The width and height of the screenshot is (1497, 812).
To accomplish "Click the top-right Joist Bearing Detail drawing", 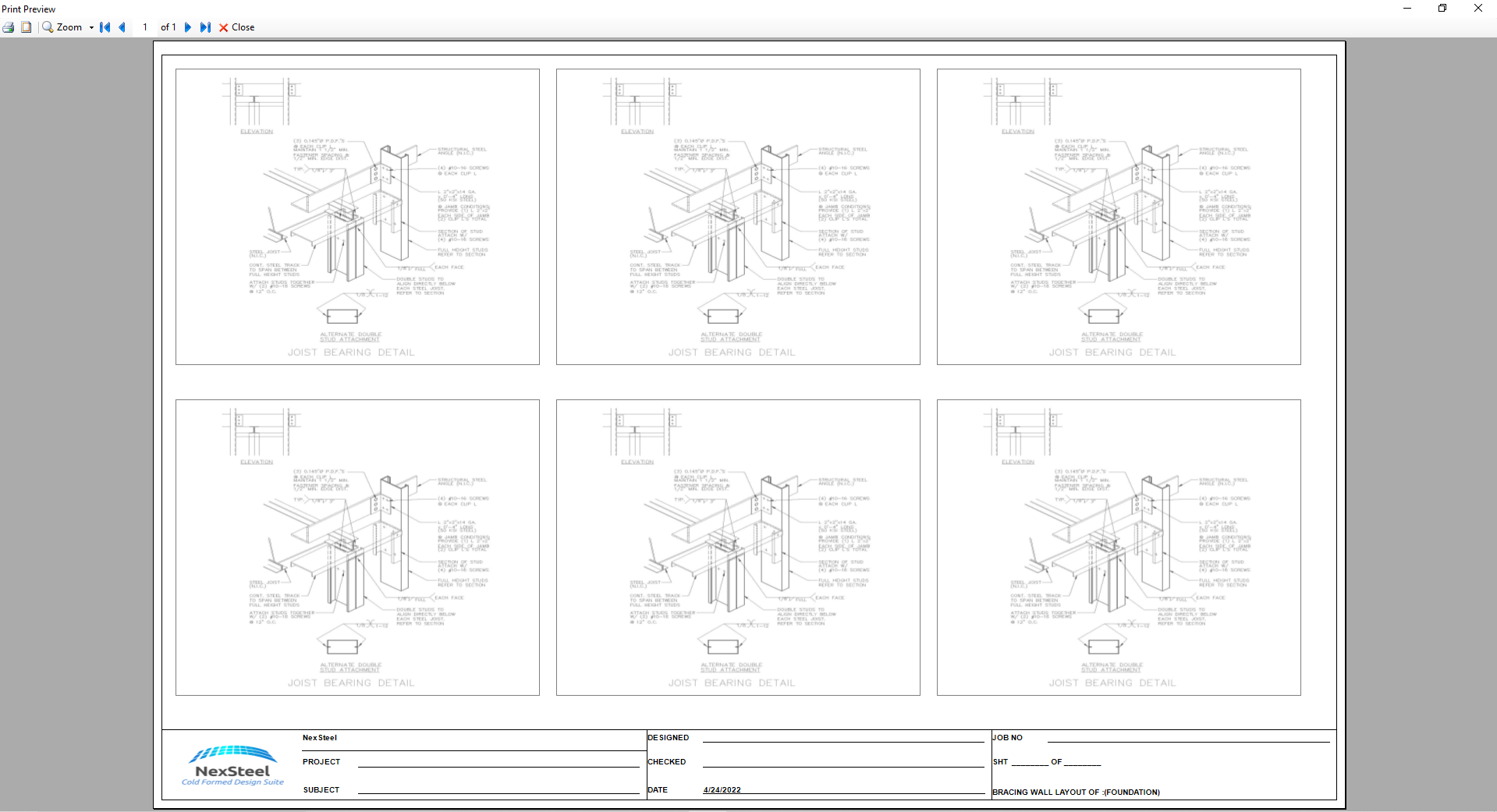I will pos(1119,217).
